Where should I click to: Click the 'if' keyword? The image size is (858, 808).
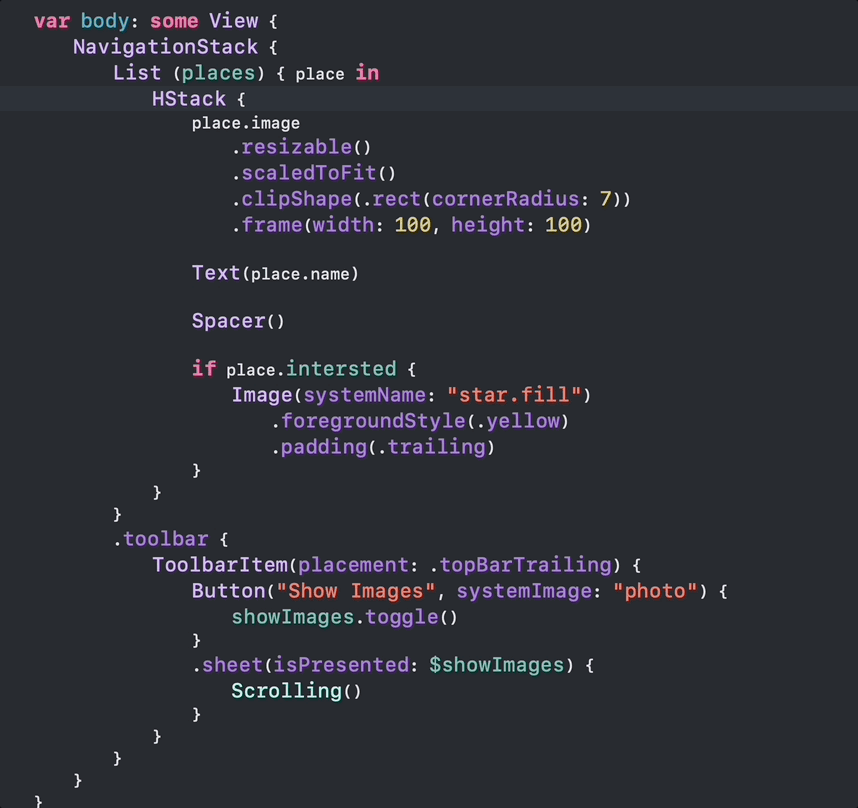204,369
